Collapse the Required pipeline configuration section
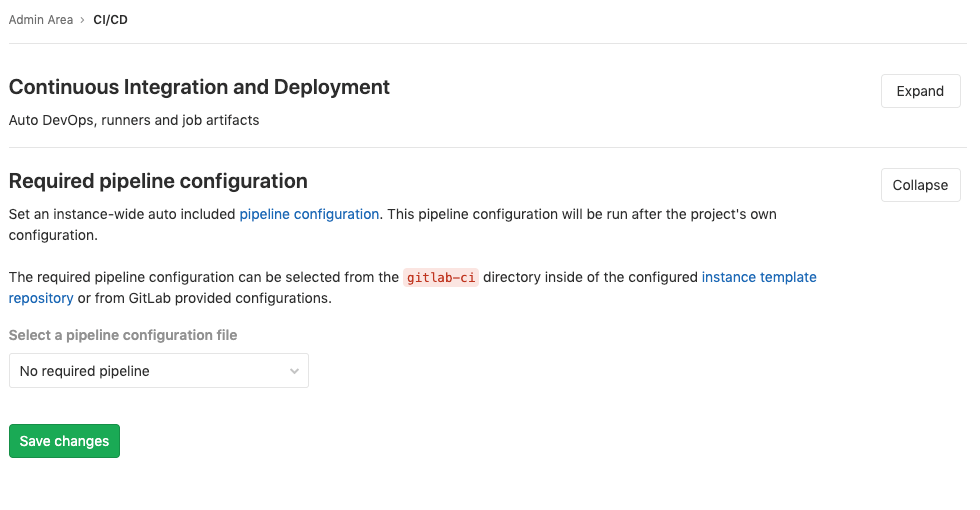Viewport: 980px width, 510px height. tap(919, 185)
